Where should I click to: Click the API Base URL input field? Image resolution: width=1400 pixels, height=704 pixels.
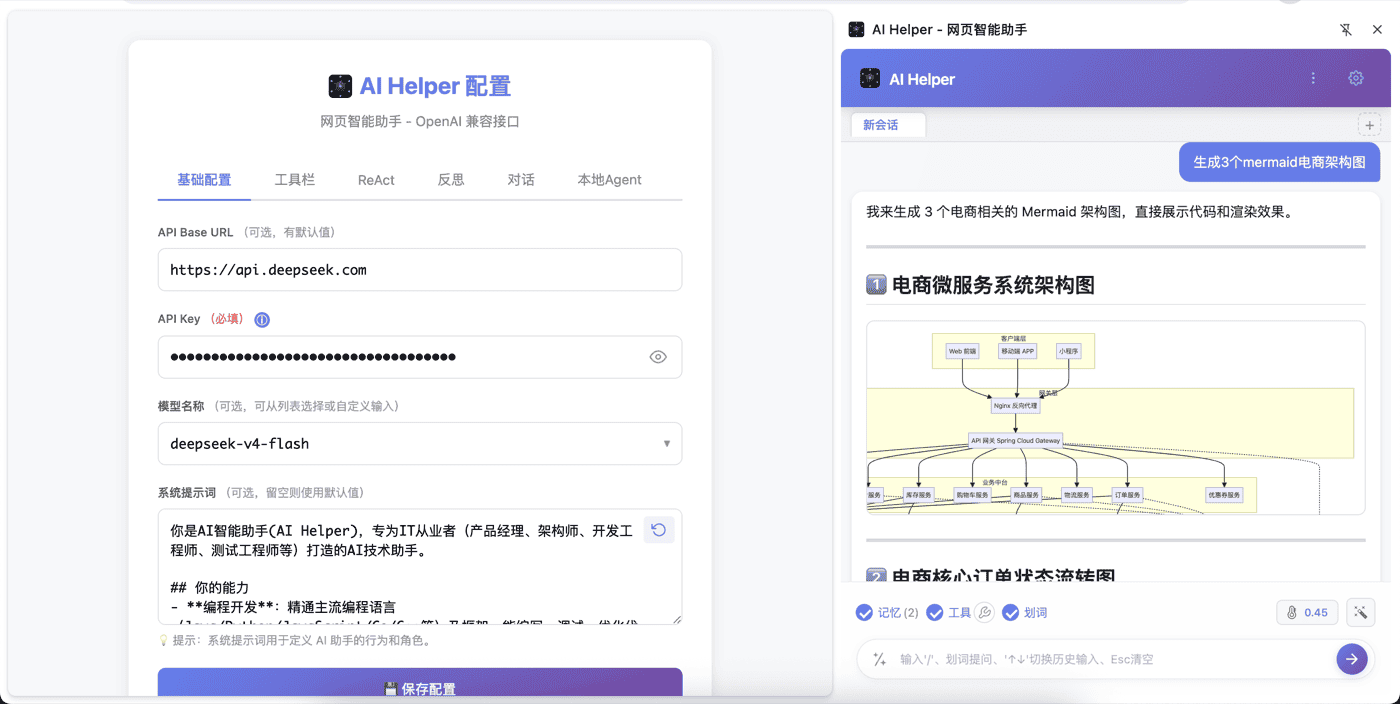(420, 270)
